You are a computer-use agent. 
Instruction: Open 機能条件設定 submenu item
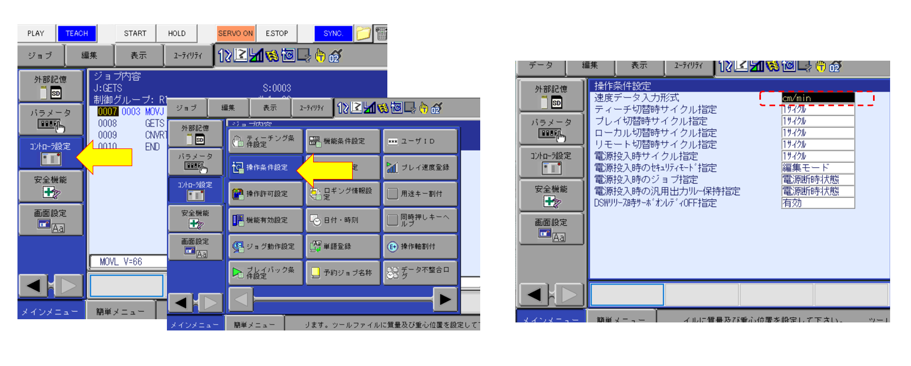[x=343, y=141]
